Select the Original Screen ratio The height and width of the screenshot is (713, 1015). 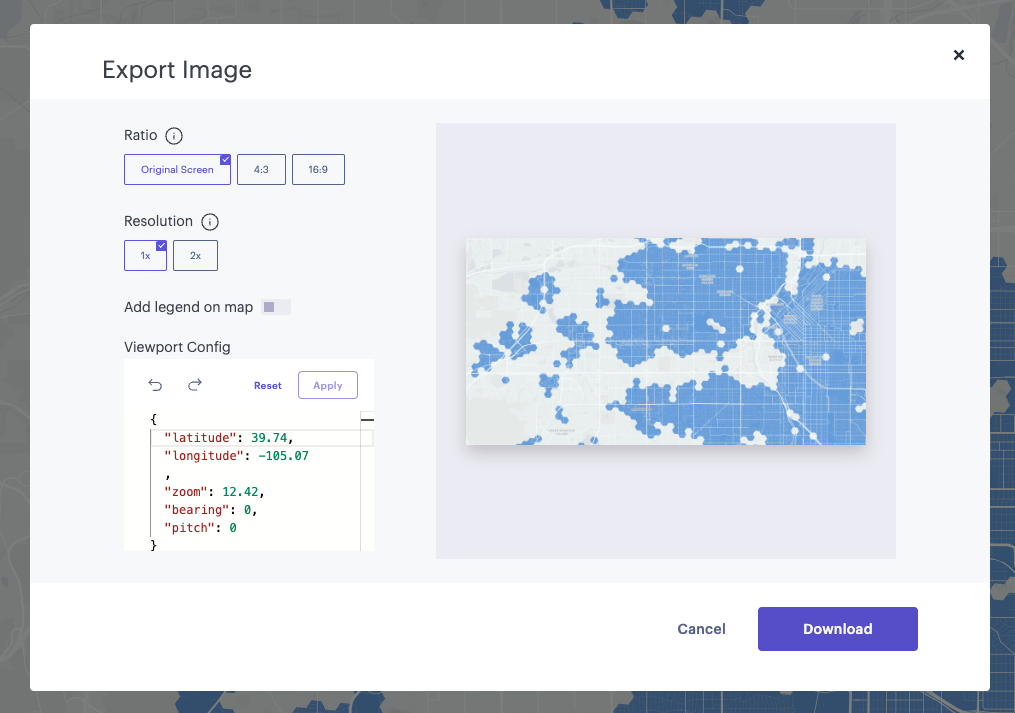pos(177,170)
